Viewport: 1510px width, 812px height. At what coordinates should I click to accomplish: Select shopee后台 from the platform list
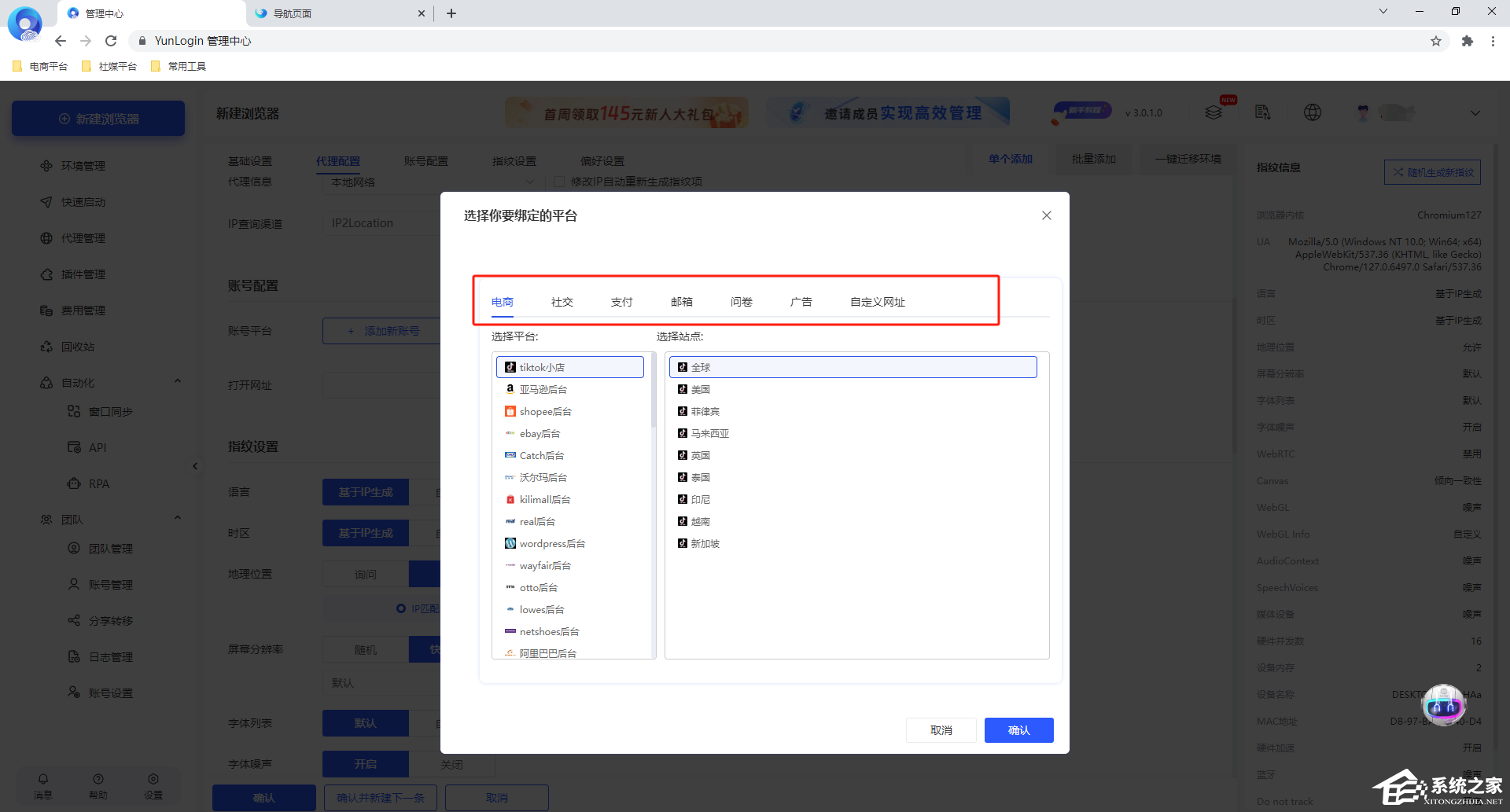(545, 411)
